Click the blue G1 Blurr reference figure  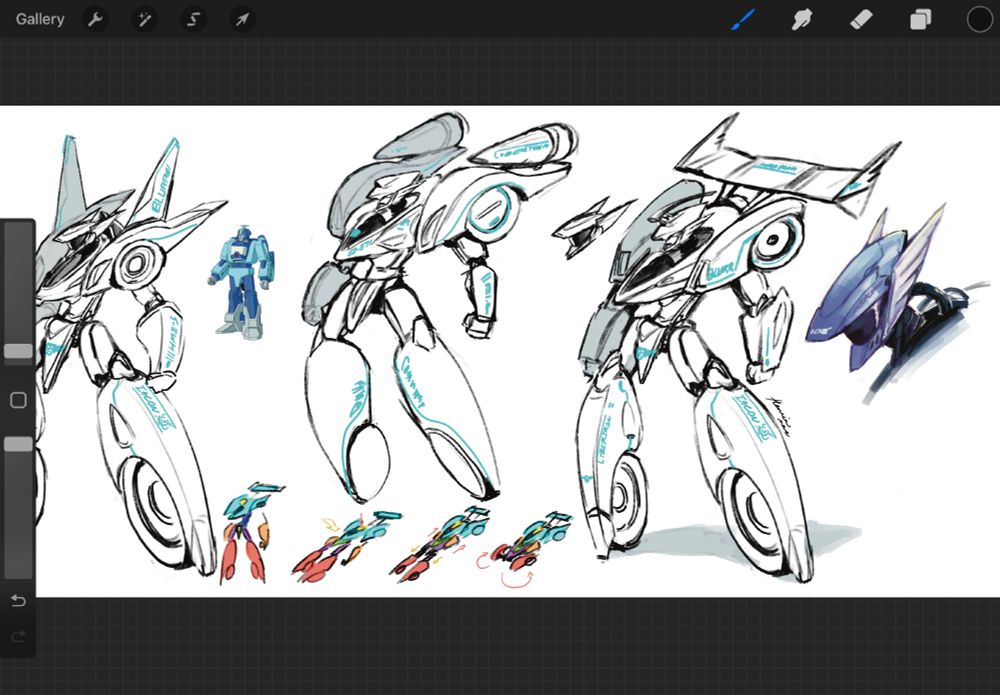(240, 282)
